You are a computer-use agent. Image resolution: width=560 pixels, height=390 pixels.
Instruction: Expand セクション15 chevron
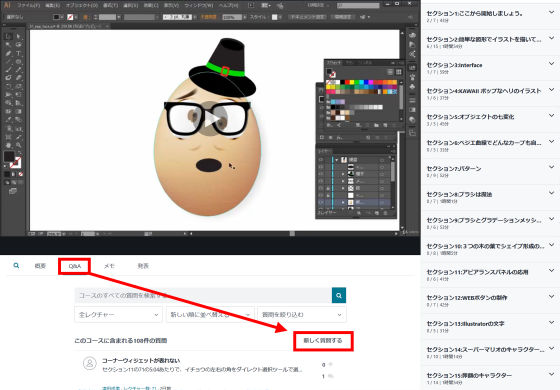[551, 374]
